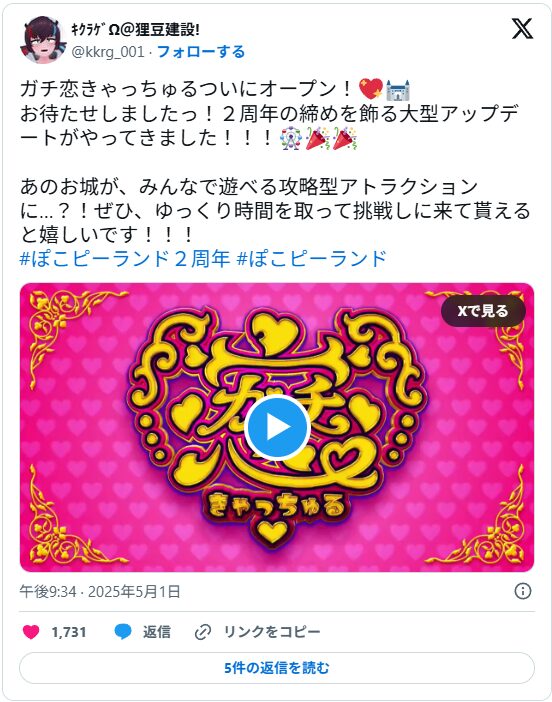552x702 pixels.
Task: Open the キクラゲΩ@狸豆建設! display name
Action: tap(136, 30)
